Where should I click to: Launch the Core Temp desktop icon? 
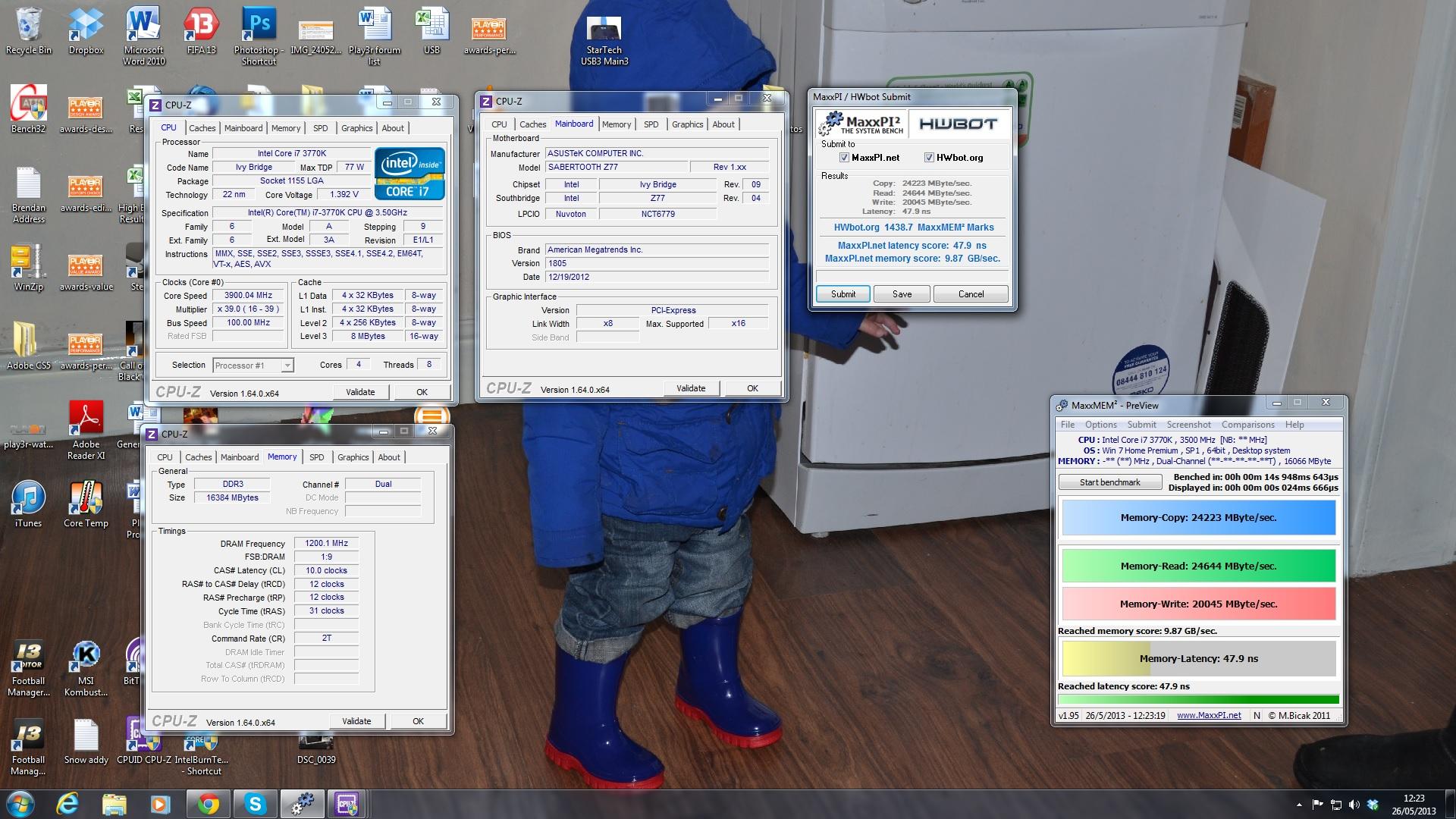pos(86,504)
